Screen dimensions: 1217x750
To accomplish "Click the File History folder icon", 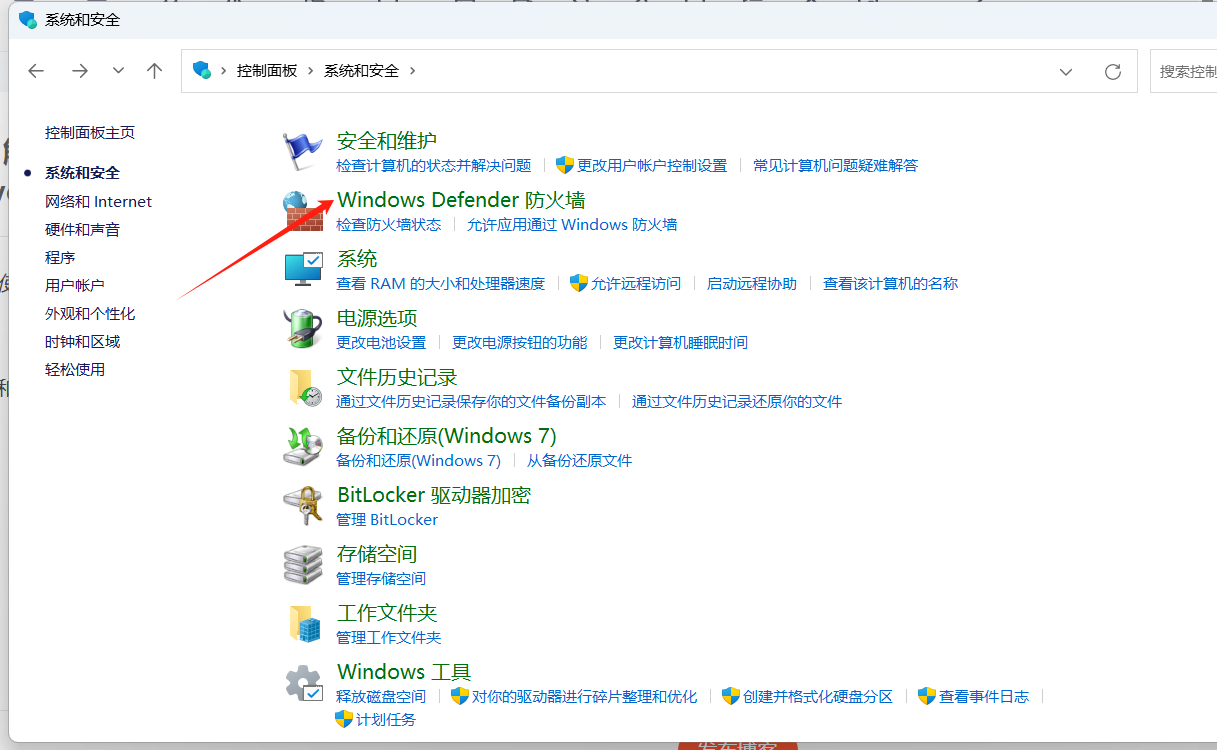I will [305, 388].
